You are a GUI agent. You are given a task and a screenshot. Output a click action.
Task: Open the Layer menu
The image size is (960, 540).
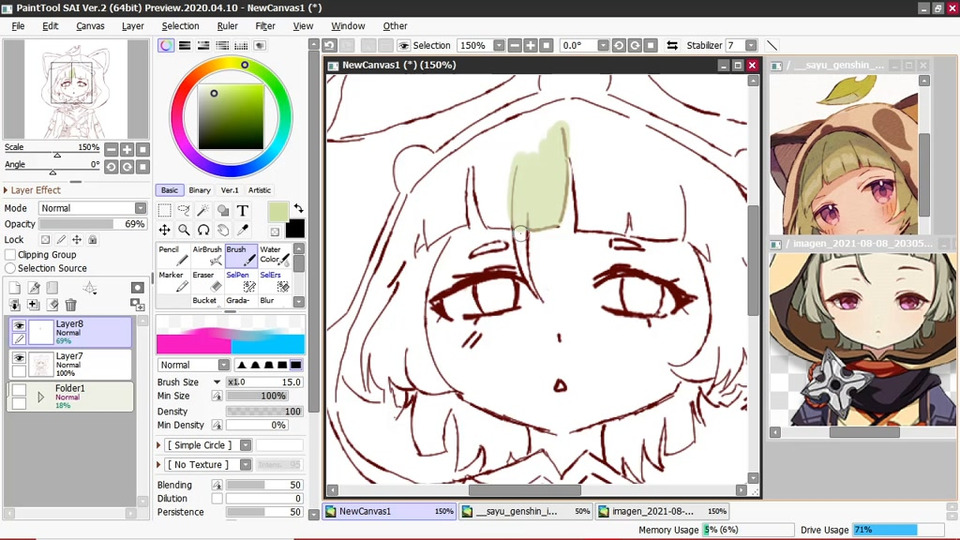point(132,26)
